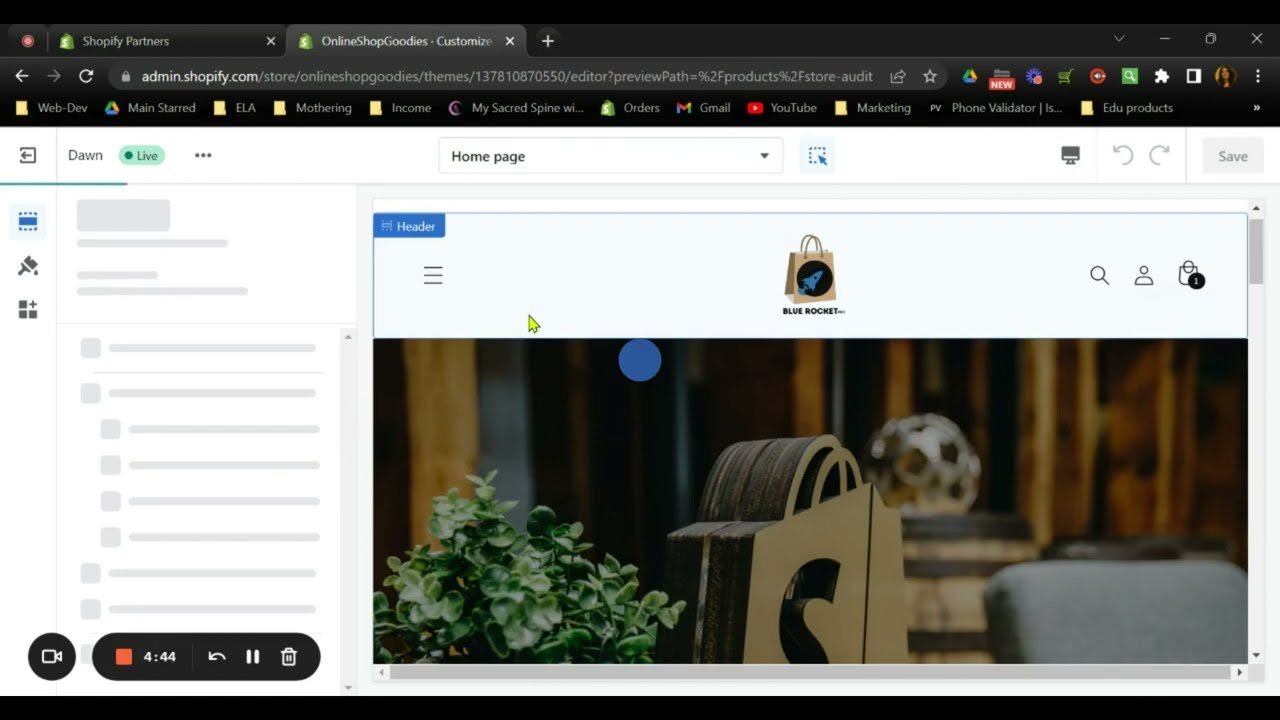The image size is (1280, 720).
Task: Open Chrome's three-dot menu
Action: point(1257,76)
